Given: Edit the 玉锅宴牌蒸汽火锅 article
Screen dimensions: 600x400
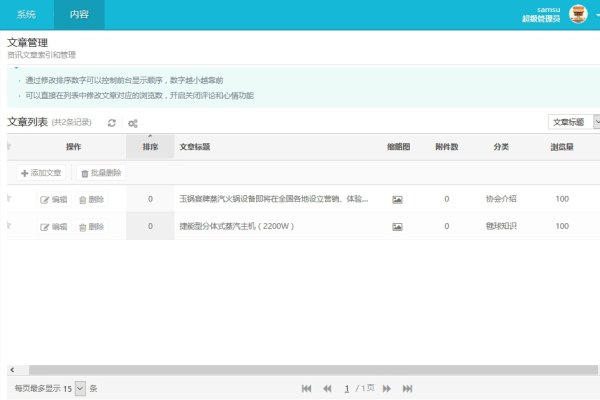Looking at the screenshot, I should point(54,199).
